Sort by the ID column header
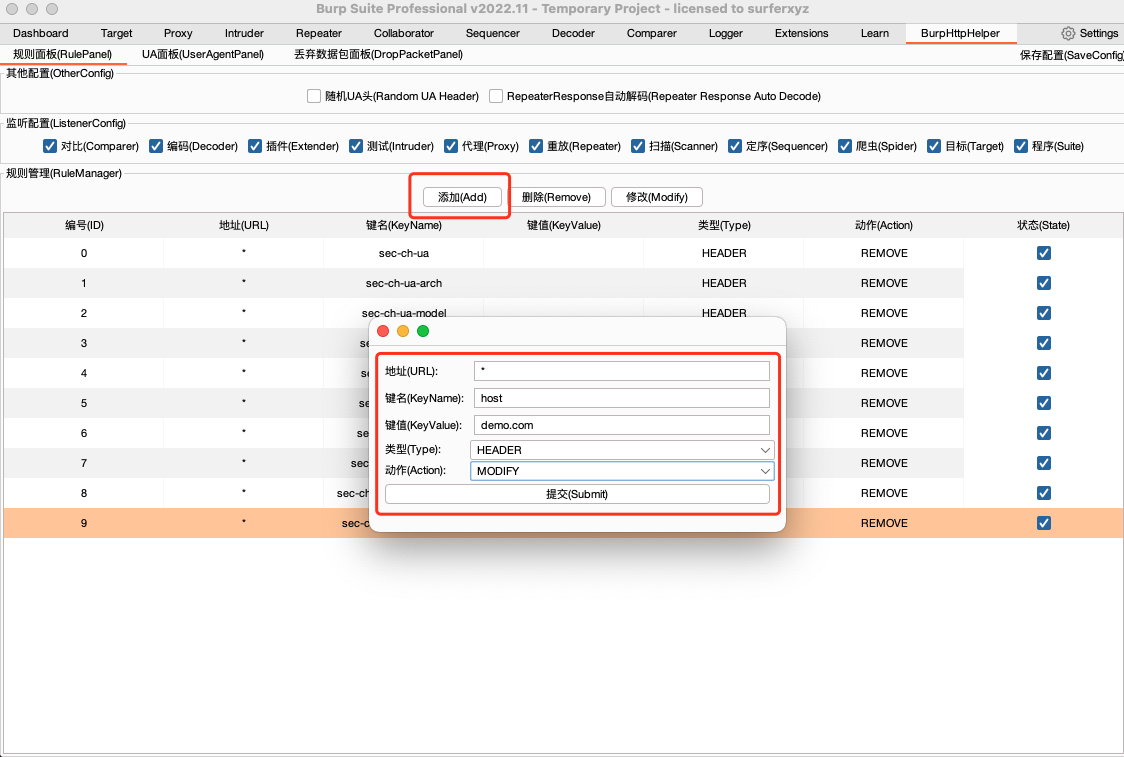Viewport: 1124px width, 757px height. click(84, 225)
